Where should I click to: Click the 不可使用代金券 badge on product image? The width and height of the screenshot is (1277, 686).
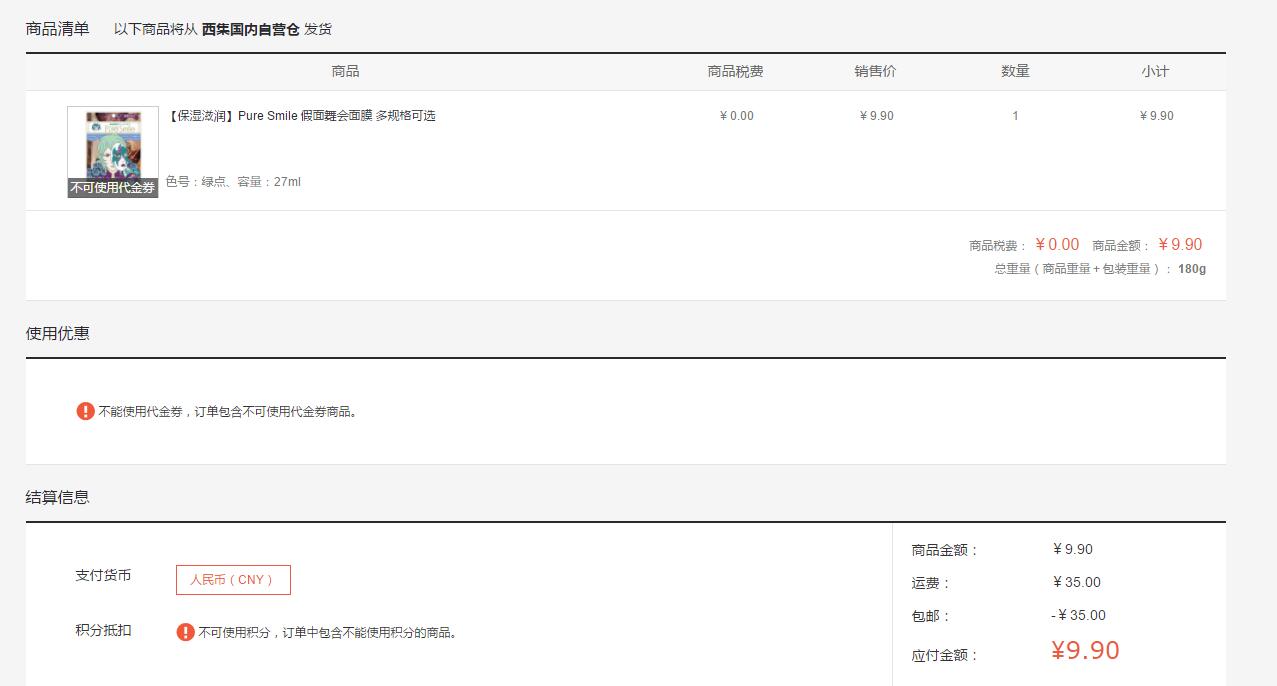(113, 188)
